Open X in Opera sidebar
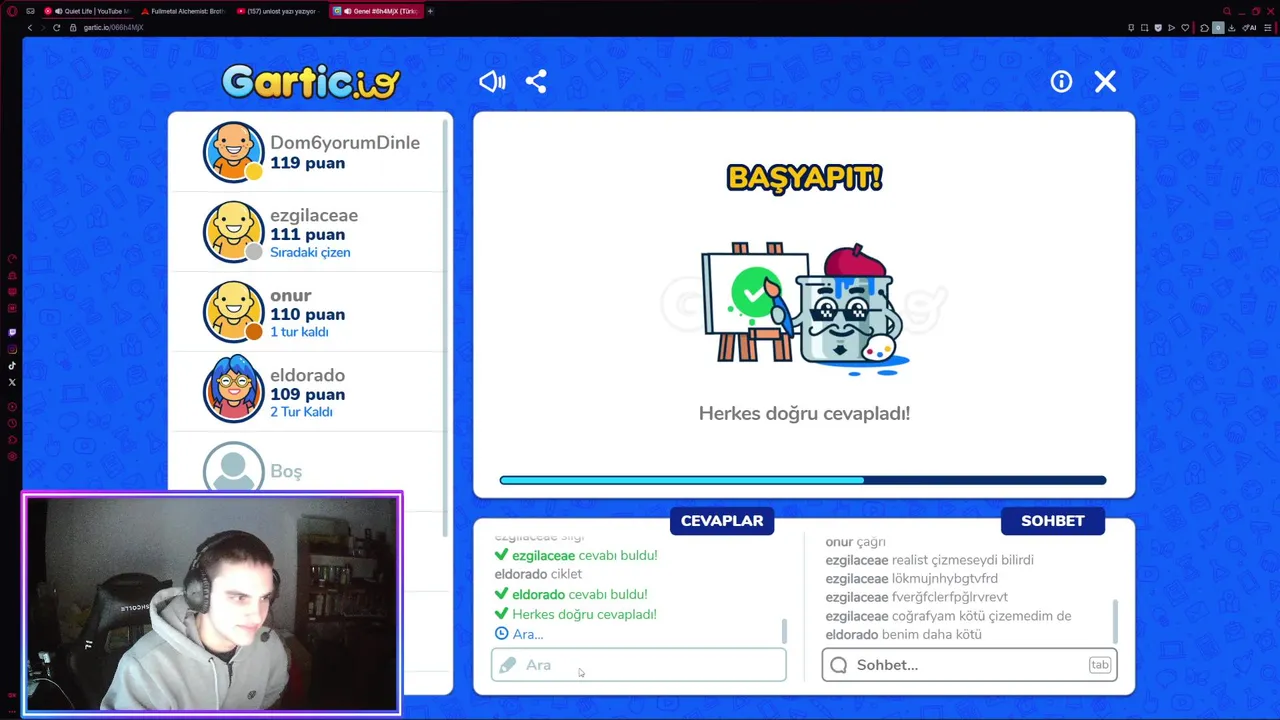1280x720 pixels. pos(12,382)
